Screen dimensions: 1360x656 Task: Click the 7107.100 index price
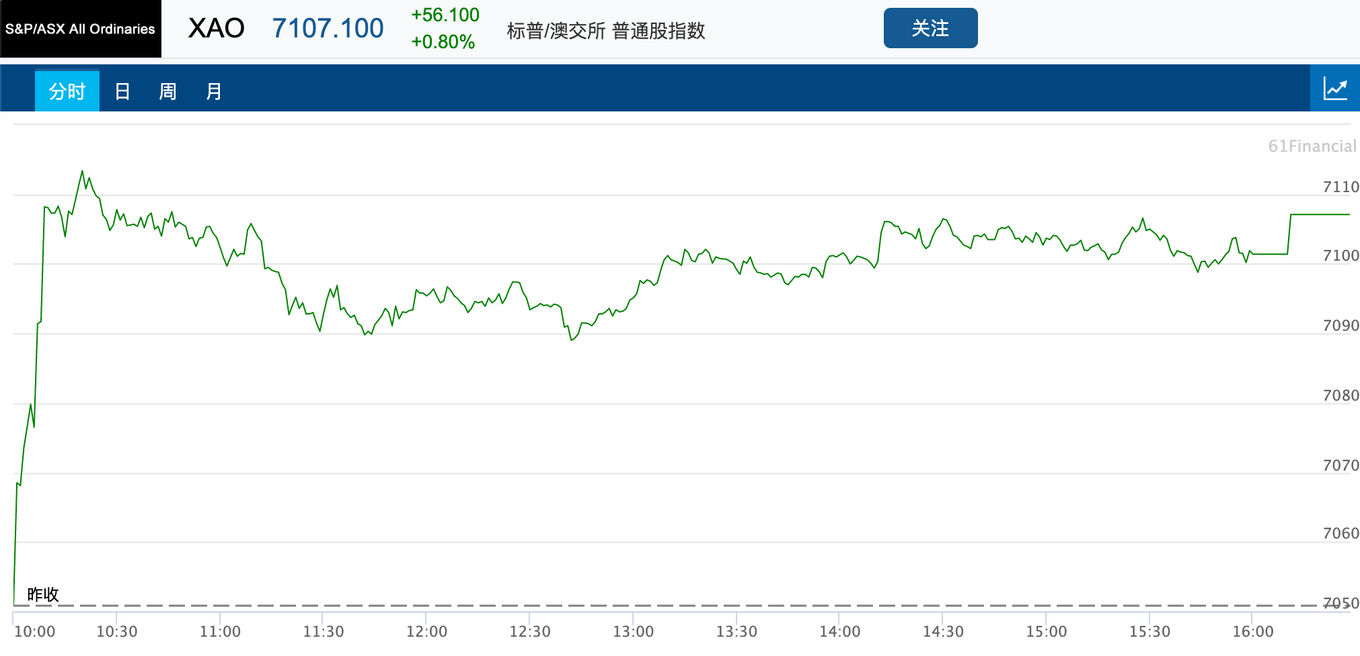pos(328,28)
